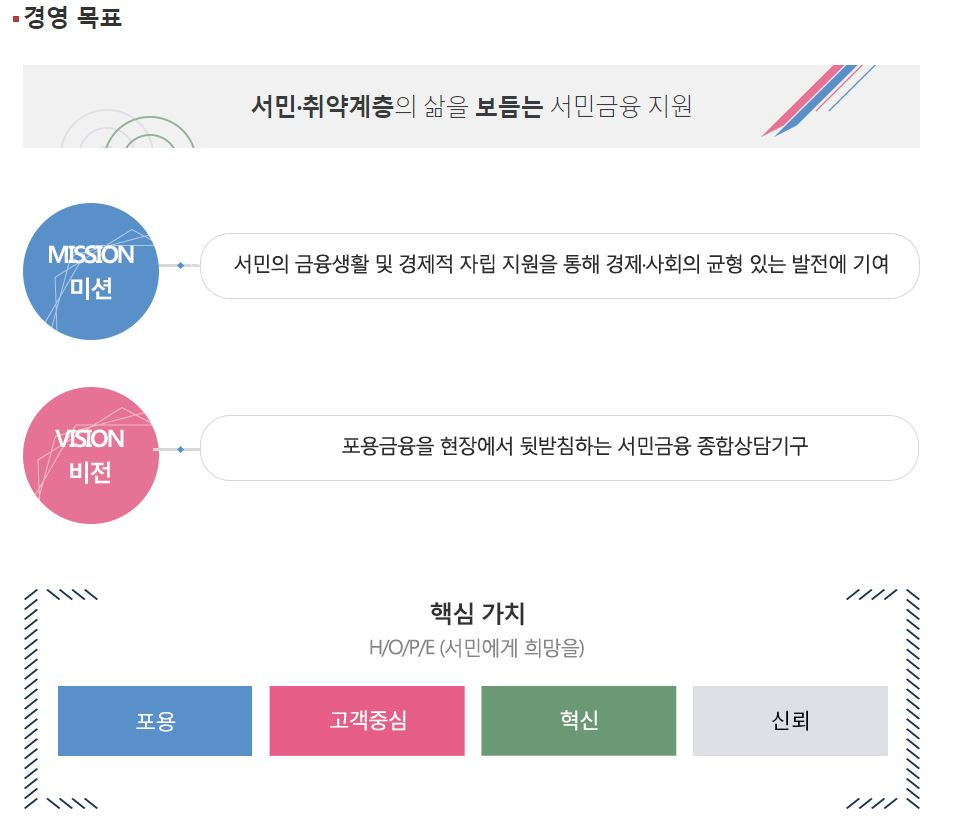Image resolution: width=965 pixels, height=829 pixels.
Task: Click the red square bullet beside 경영 목표
Action: tap(16, 19)
